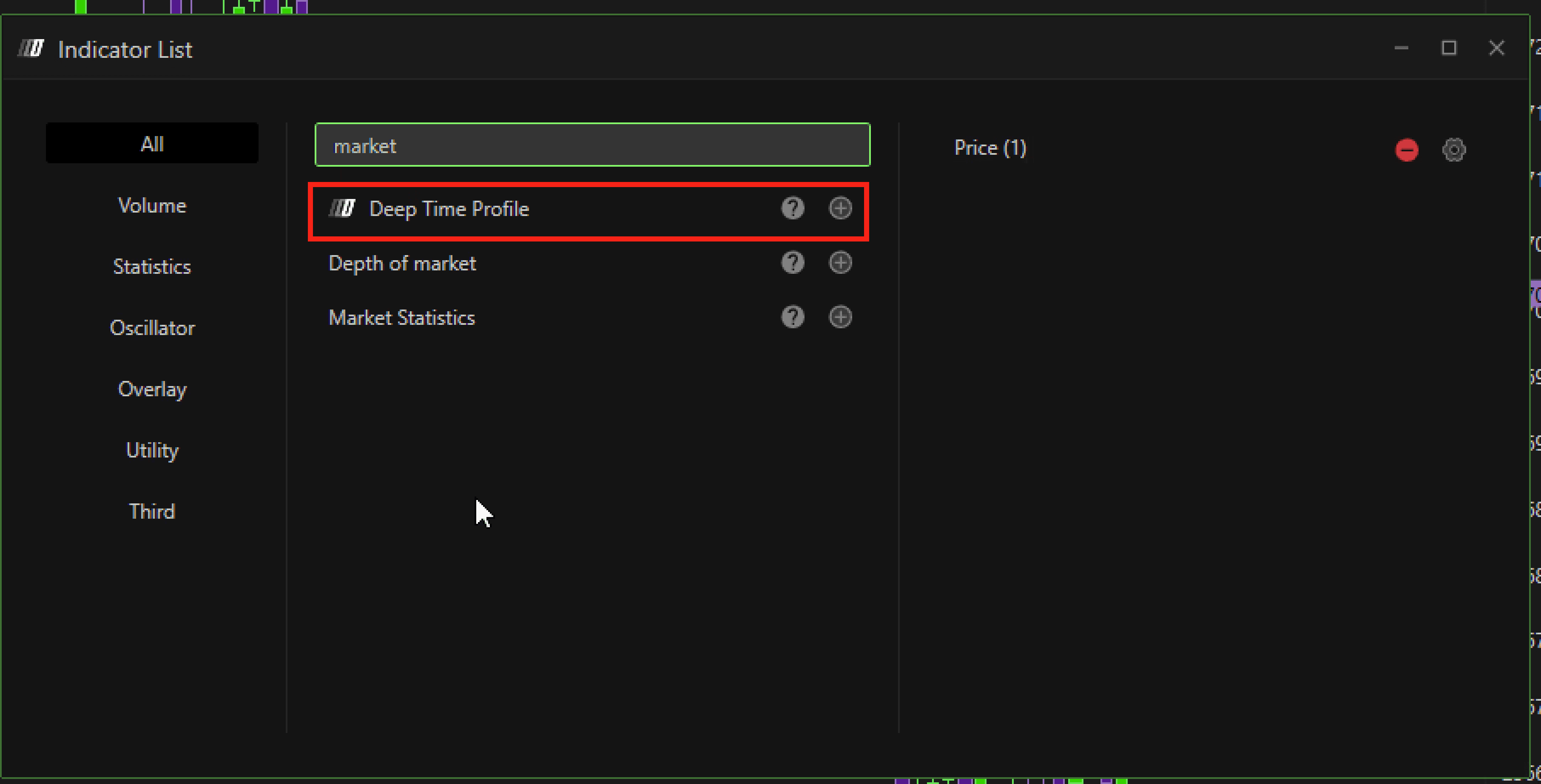
Task: Filter by Oscillator category
Action: 152,328
